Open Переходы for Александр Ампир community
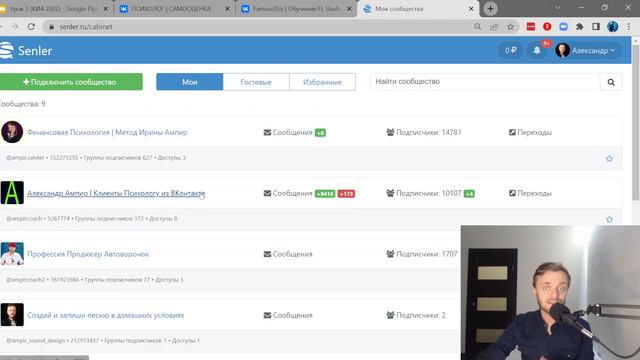 530,193
